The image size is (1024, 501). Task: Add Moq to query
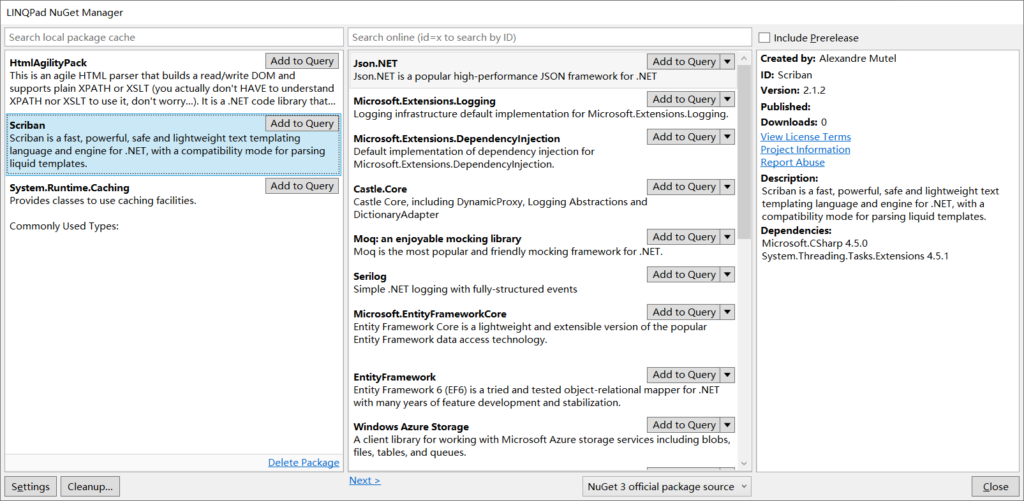(x=684, y=236)
